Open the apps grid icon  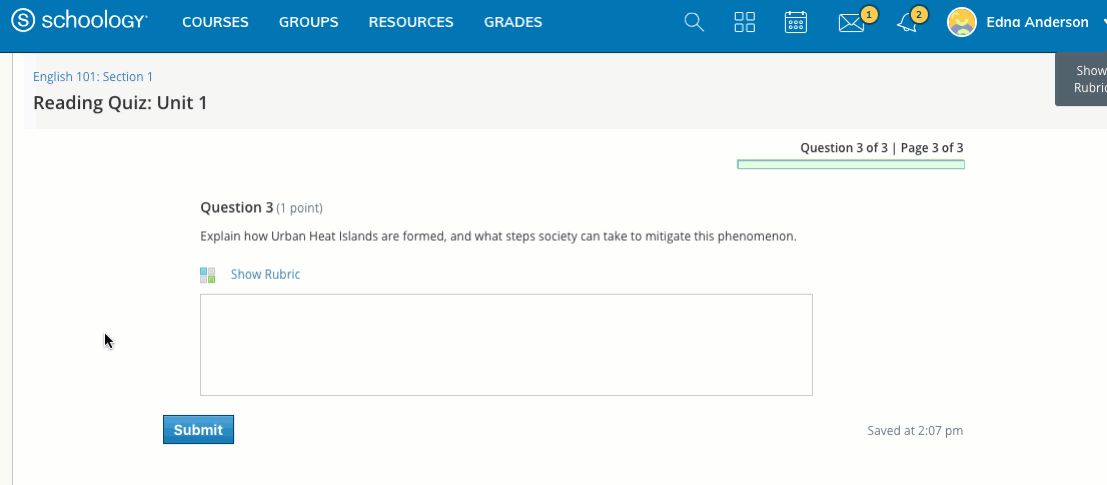click(x=745, y=22)
